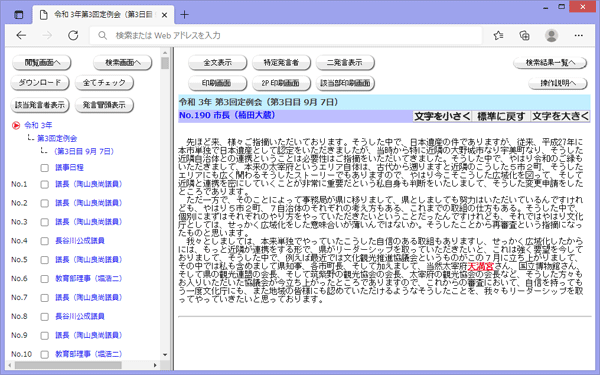Check the 議事日程 checkbox

coord(45,168)
